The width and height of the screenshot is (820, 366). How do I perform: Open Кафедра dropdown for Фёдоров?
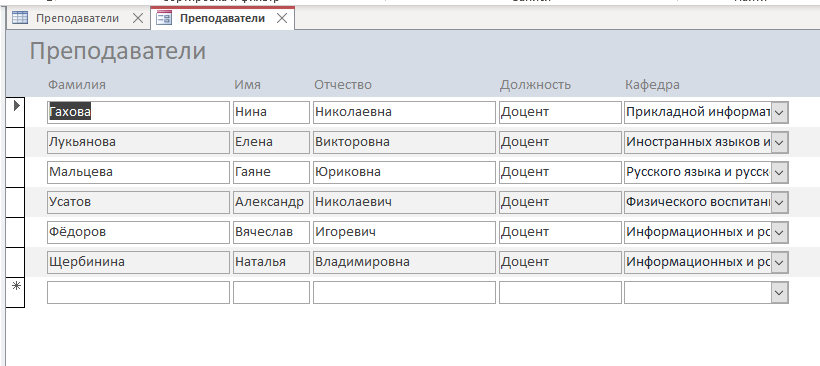779,233
